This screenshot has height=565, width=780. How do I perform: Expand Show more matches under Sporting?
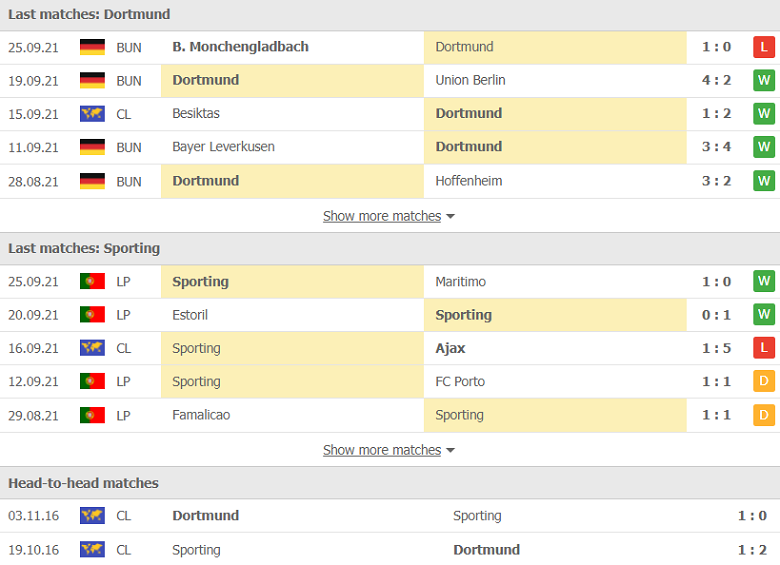coord(389,450)
